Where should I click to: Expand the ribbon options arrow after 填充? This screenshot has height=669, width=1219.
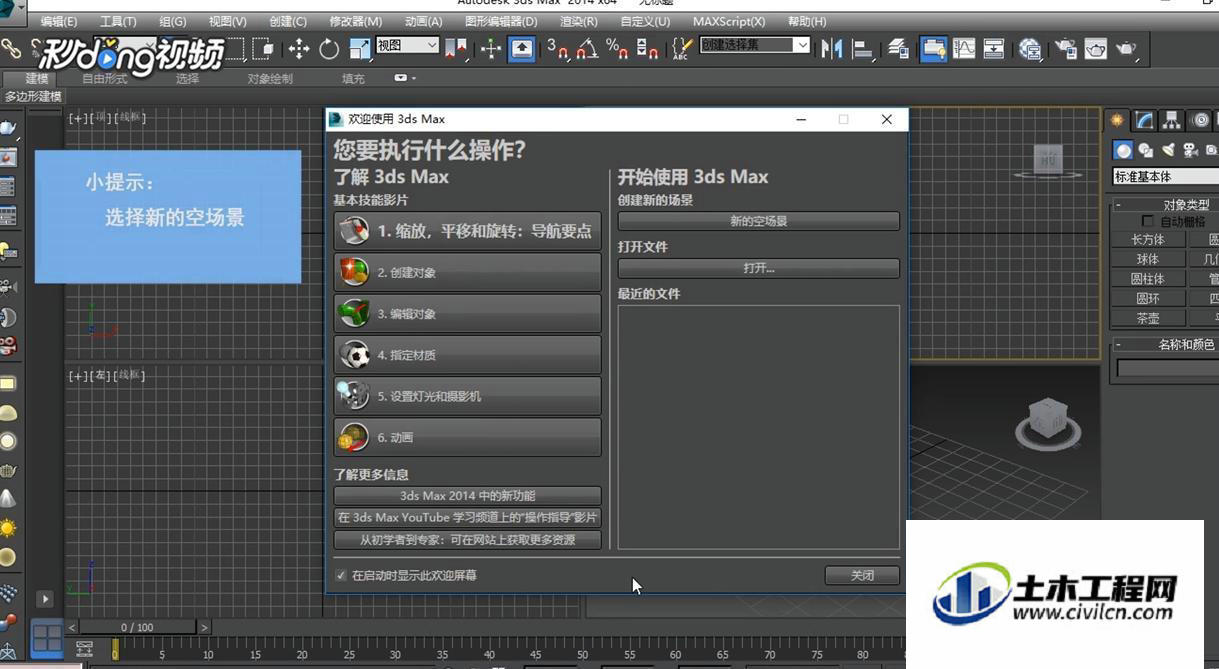tap(405, 78)
